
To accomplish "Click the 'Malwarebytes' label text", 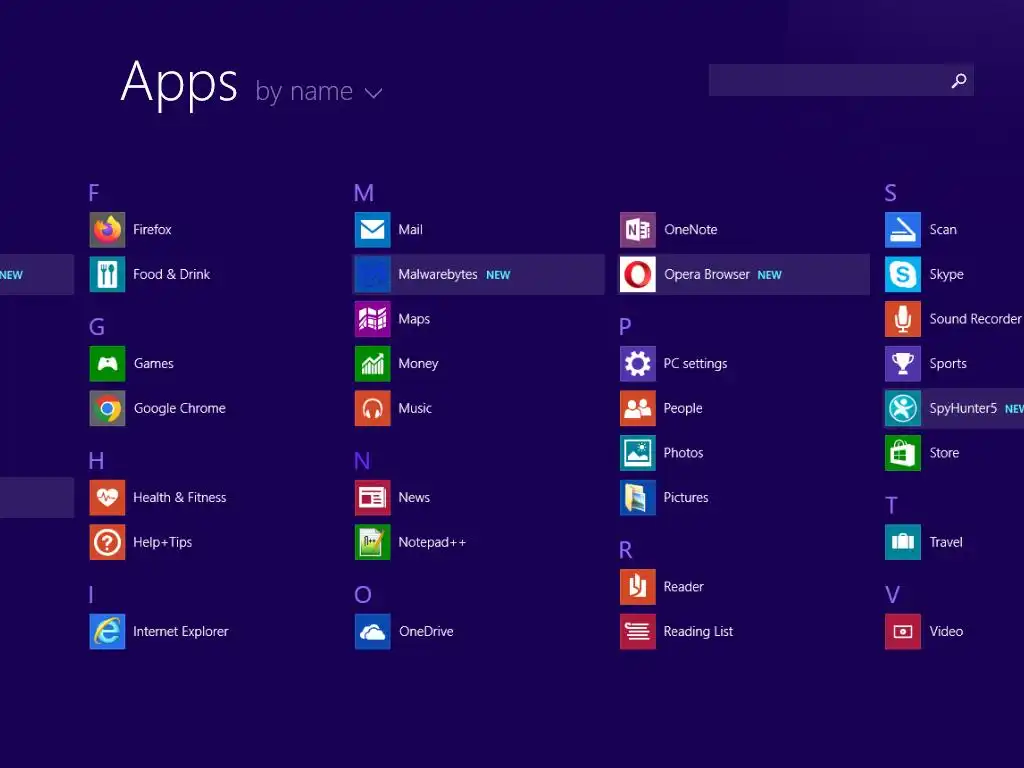I will pyautogui.click(x=438, y=274).
